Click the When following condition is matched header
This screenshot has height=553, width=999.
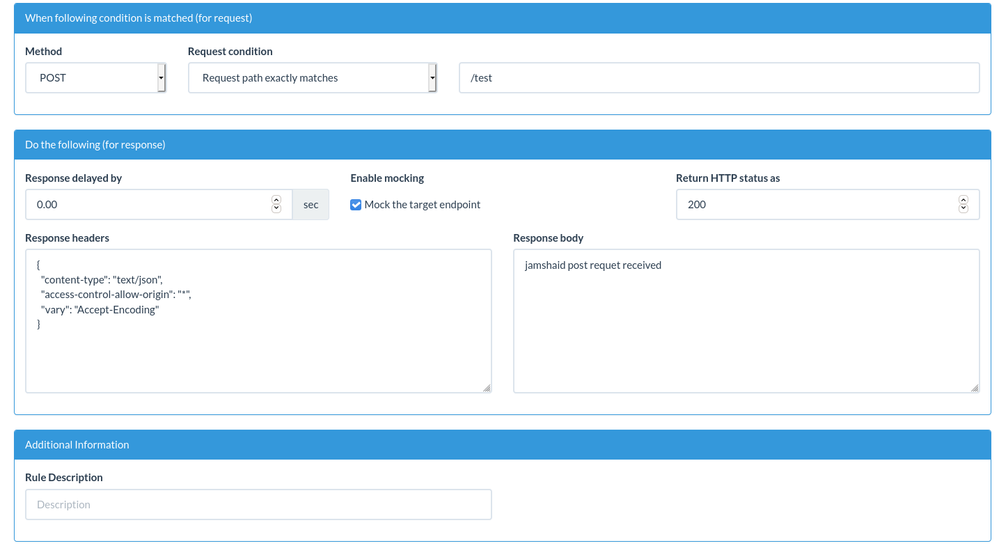tap(503, 18)
